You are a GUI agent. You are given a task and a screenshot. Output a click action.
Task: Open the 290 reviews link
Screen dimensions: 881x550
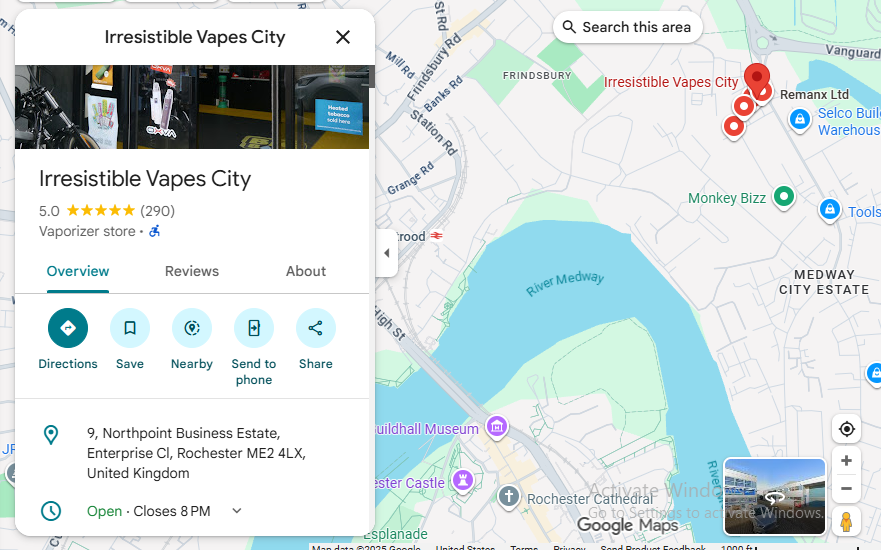[x=157, y=211]
